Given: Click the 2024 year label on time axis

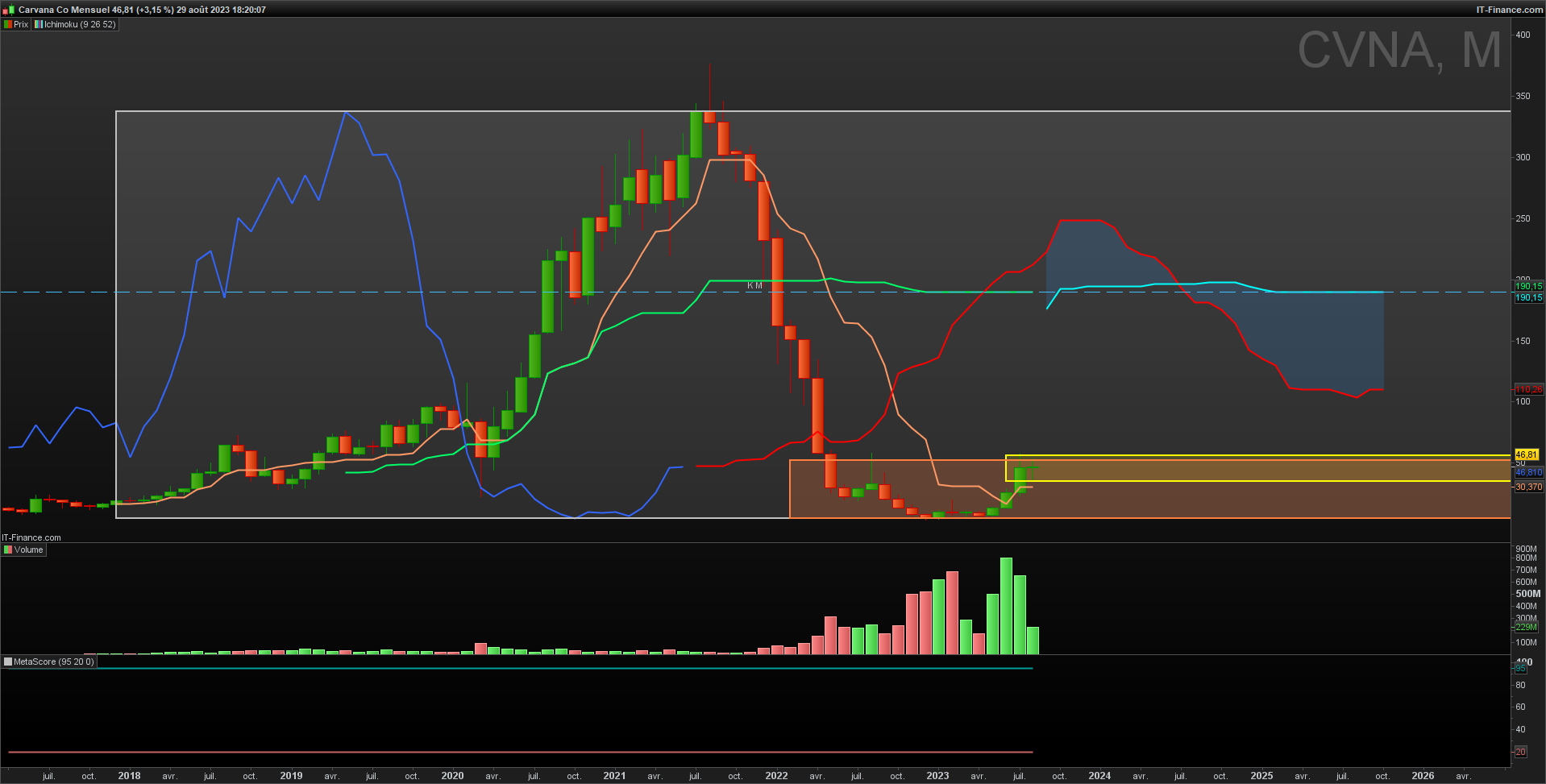Looking at the screenshot, I should pos(1099,776).
